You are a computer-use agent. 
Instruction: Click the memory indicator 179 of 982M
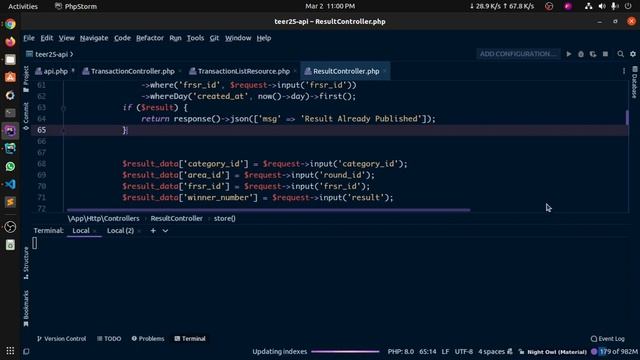[618, 351]
